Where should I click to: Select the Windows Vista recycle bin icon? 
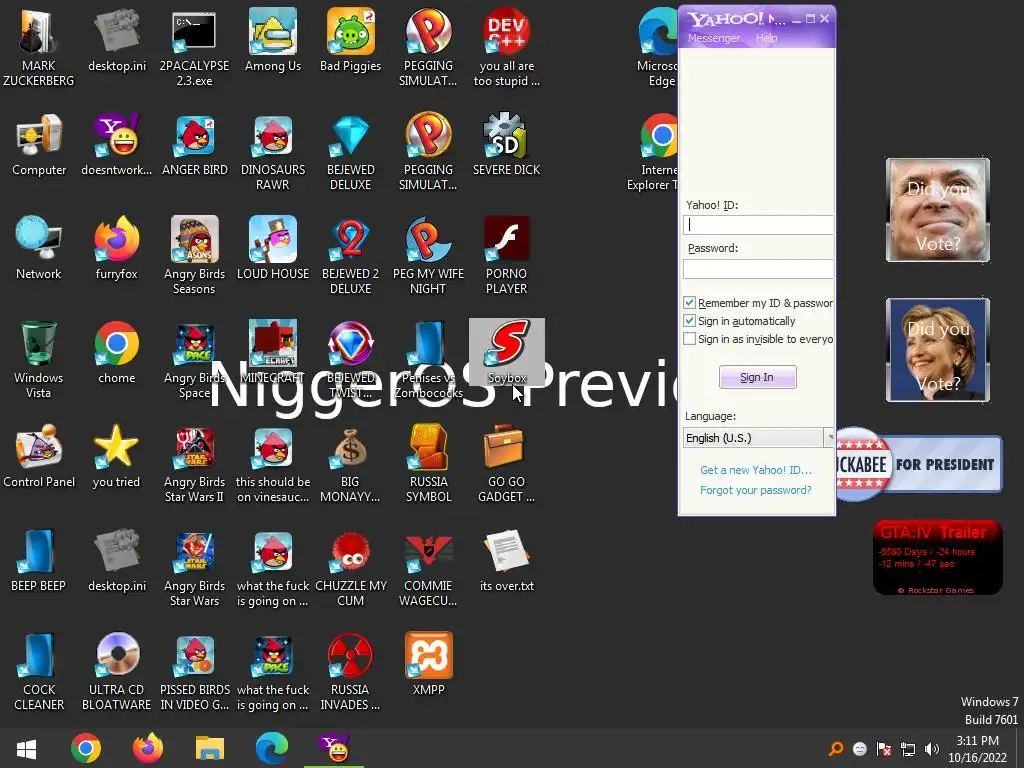point(39,359)
